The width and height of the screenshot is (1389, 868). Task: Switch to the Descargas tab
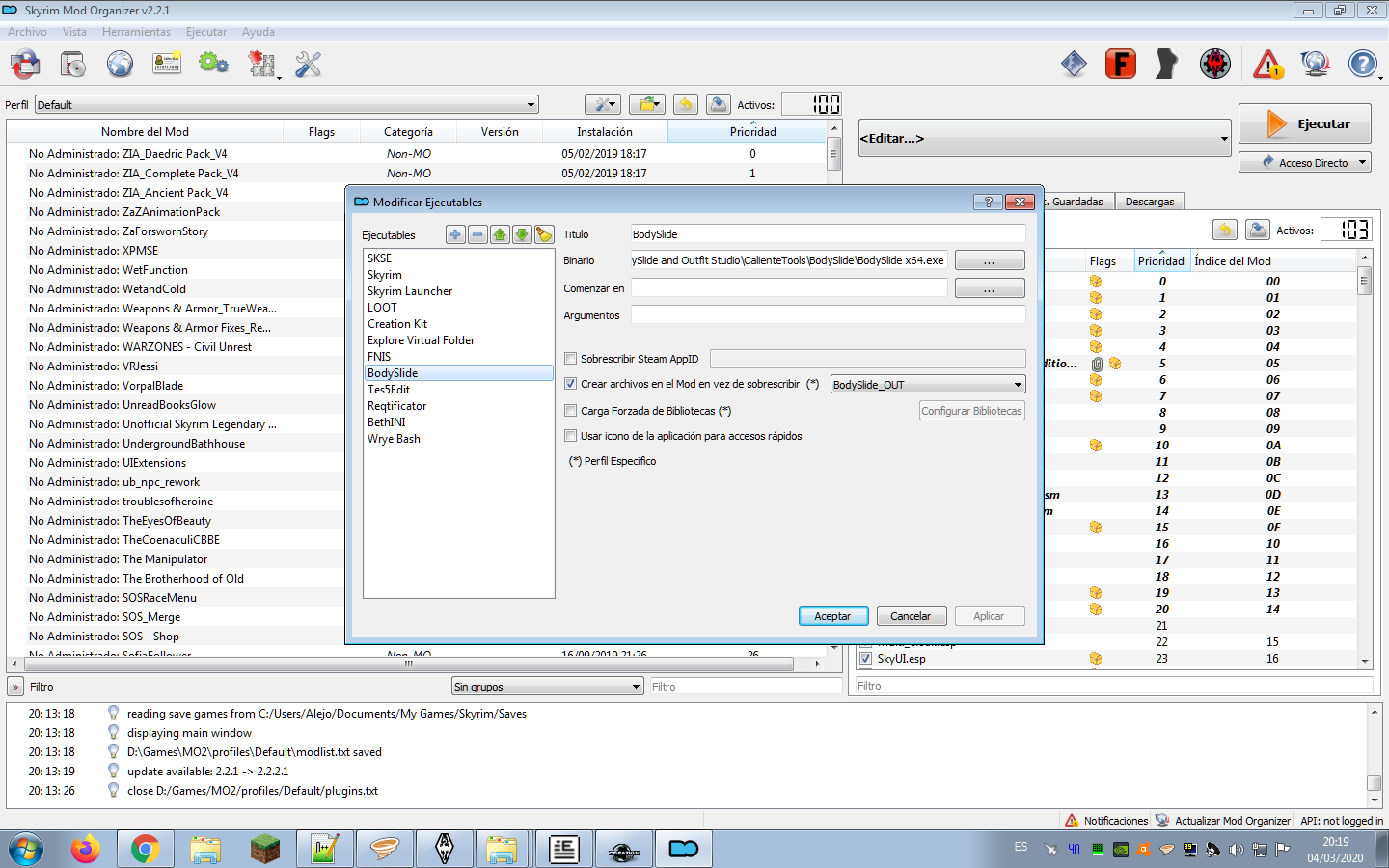point(1149,202)
